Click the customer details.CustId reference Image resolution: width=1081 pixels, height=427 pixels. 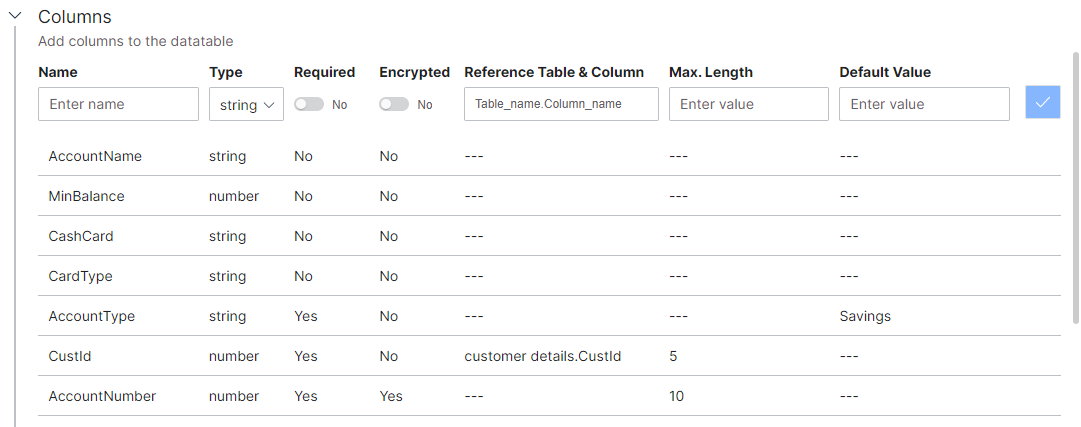[543, 356]
